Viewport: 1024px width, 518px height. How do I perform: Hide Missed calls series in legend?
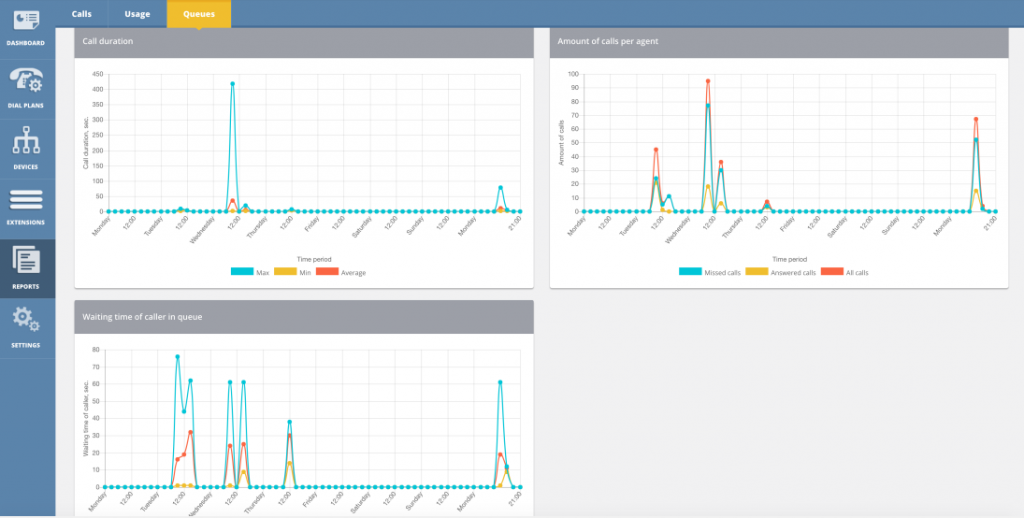point(710,272)
